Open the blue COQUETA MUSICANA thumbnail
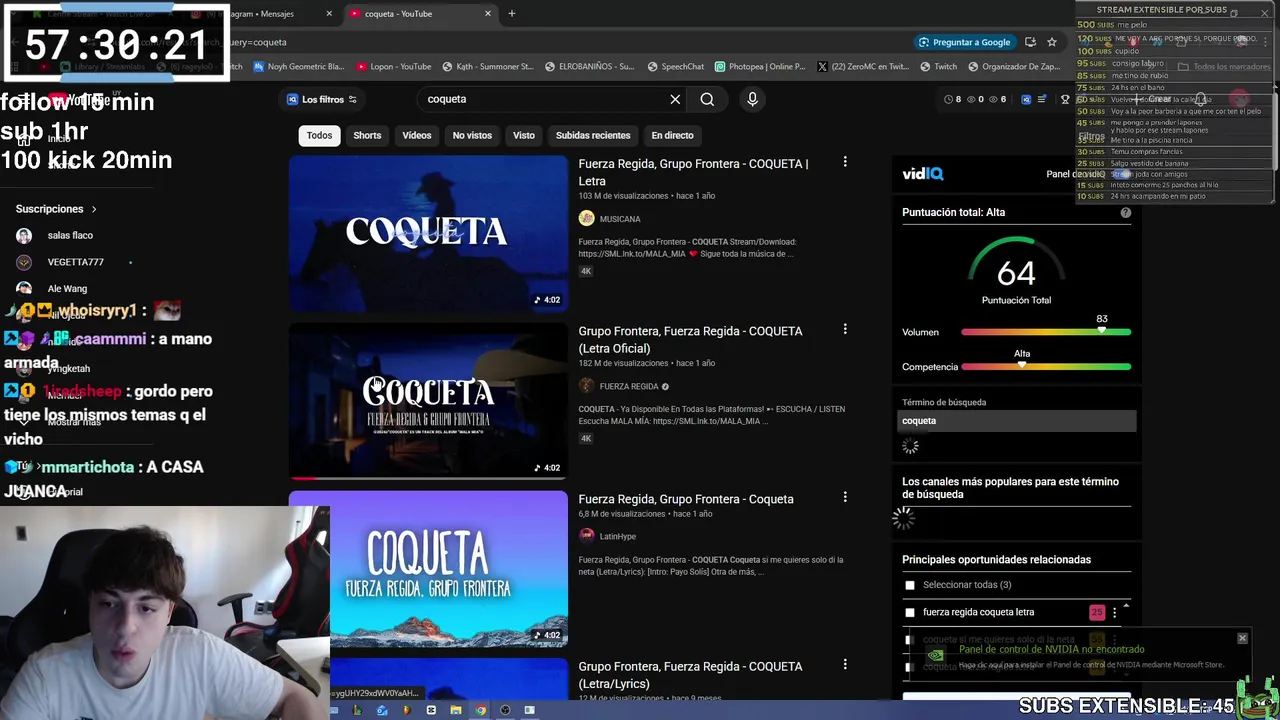1280x720 pixels. pyautogui.click(x=428, y=233)
